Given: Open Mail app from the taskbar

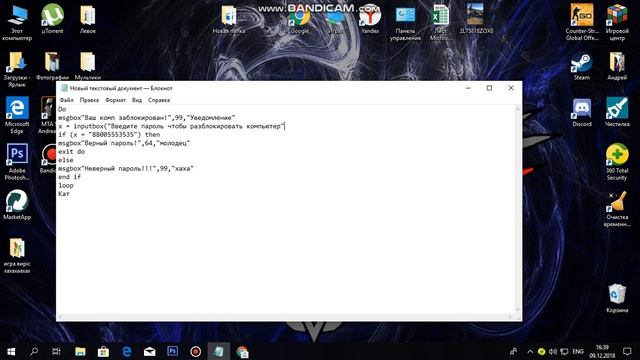Looking at the screenshot, I should coord(149,351).
